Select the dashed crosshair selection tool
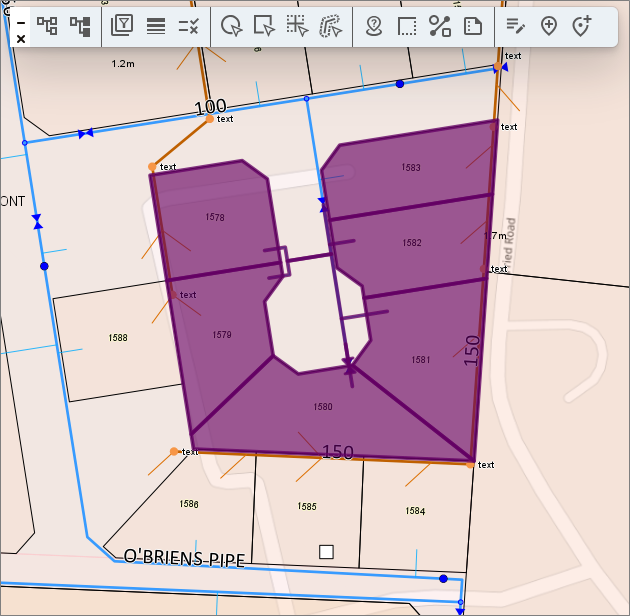 (x=297, y=26)
